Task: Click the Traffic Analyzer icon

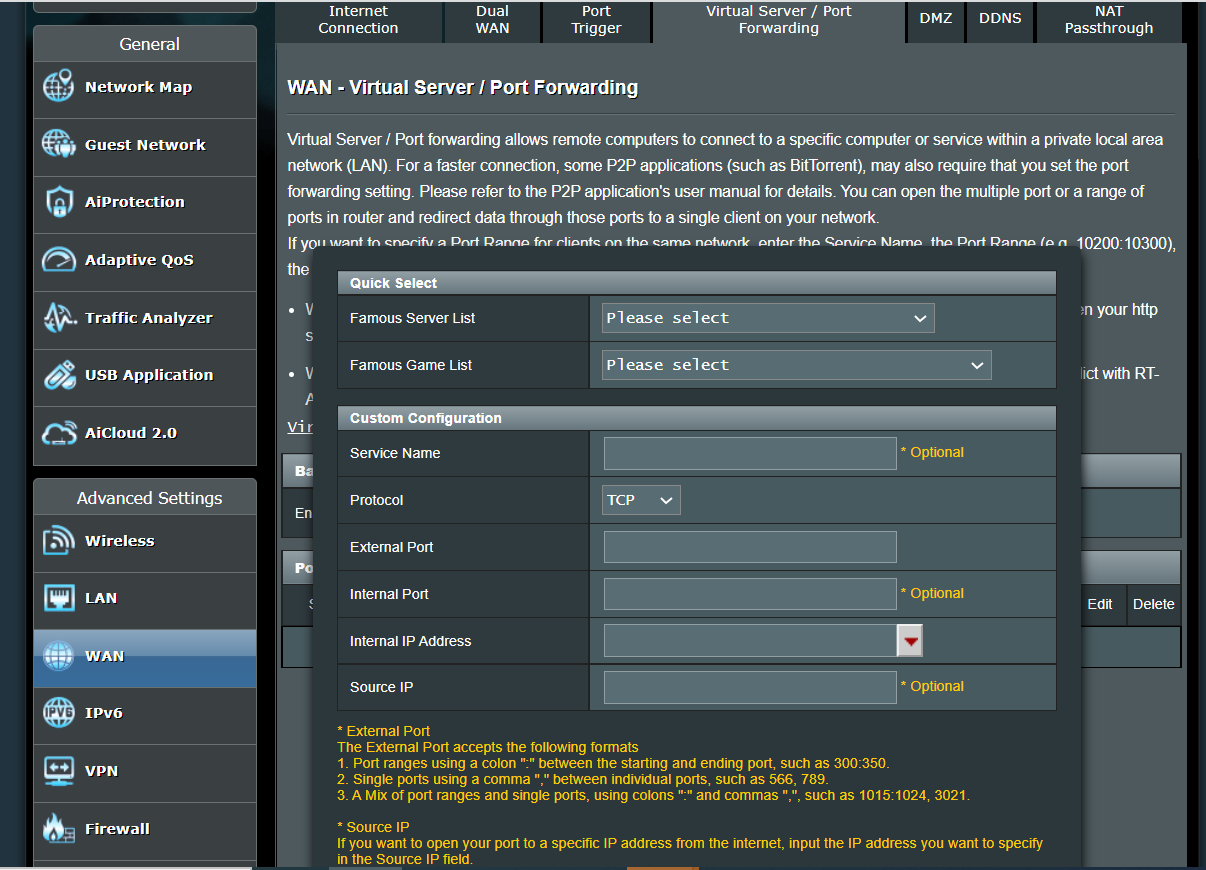Action: click(59, 318)
